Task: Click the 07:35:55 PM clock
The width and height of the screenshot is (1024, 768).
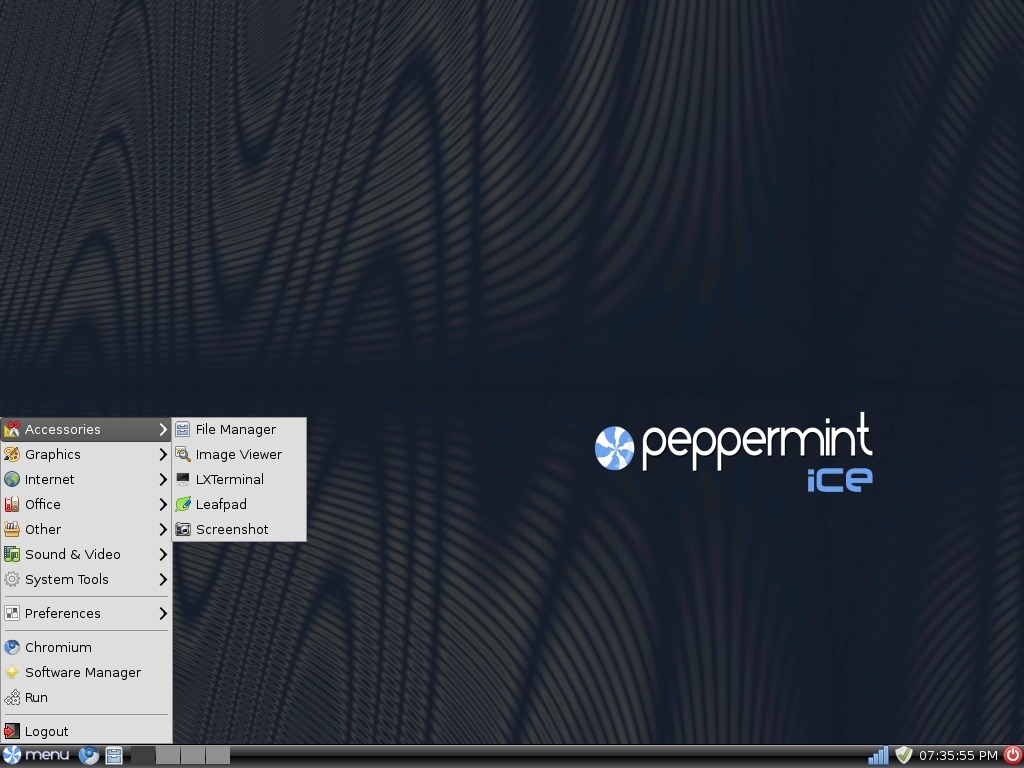Action: [958, 756]
